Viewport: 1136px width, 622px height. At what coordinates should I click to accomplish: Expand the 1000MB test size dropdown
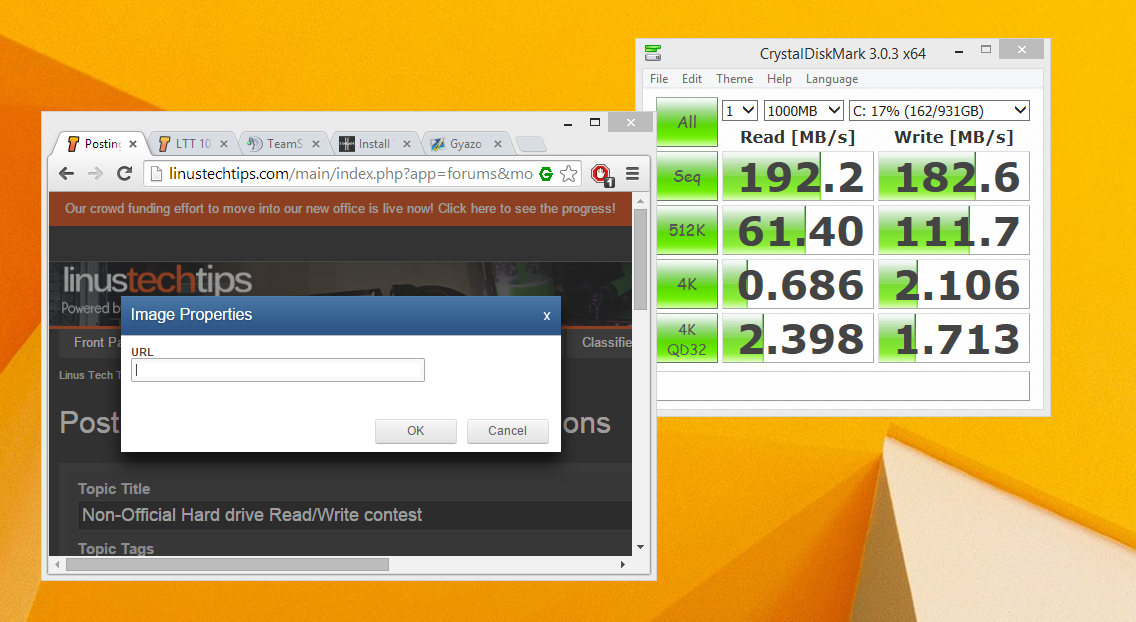tap(804, 111)
